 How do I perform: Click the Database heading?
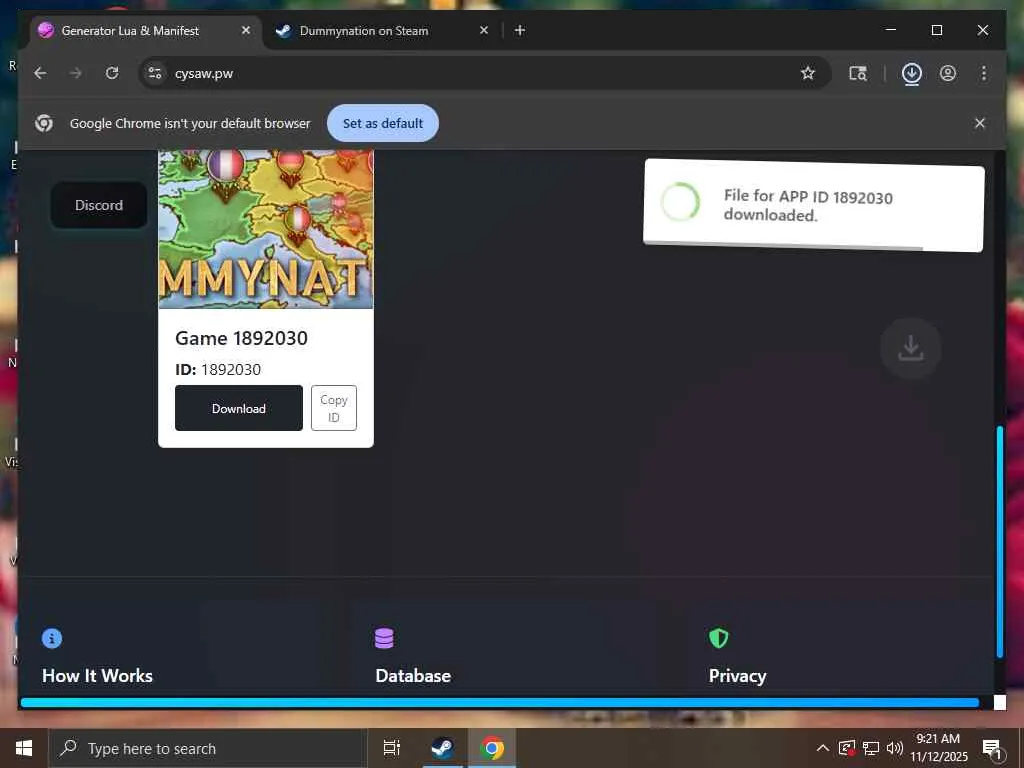[413, 675]
